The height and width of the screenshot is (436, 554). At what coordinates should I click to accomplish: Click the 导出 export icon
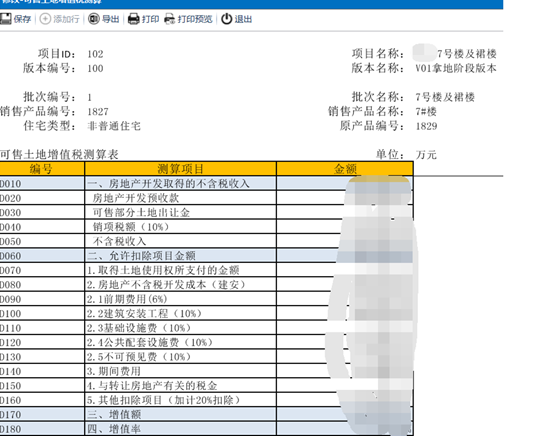94,19
